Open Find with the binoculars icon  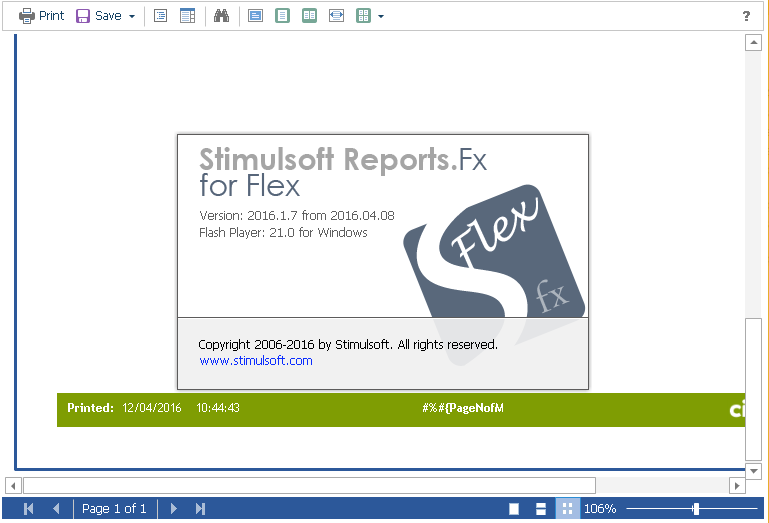222,16
